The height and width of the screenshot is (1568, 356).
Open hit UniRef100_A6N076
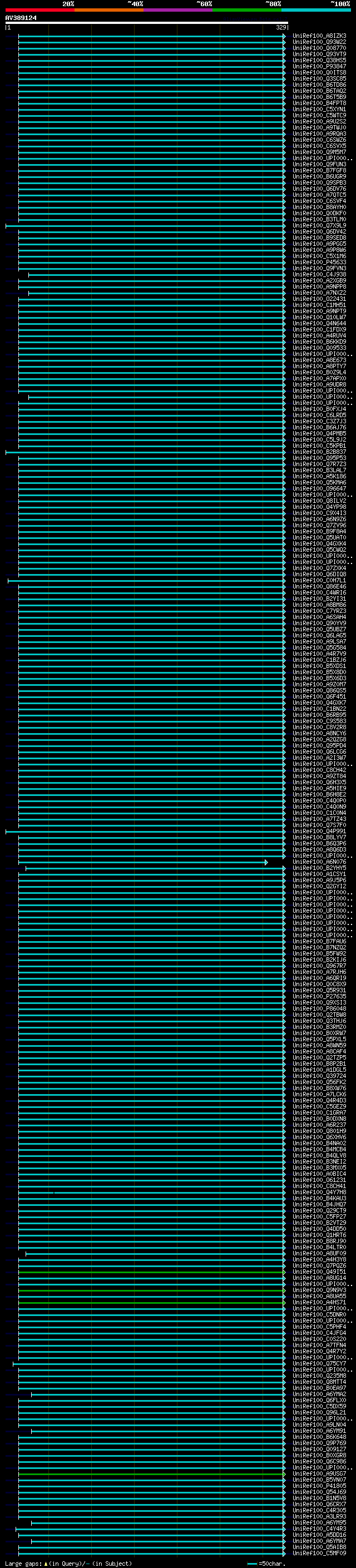tap(319, 862)
